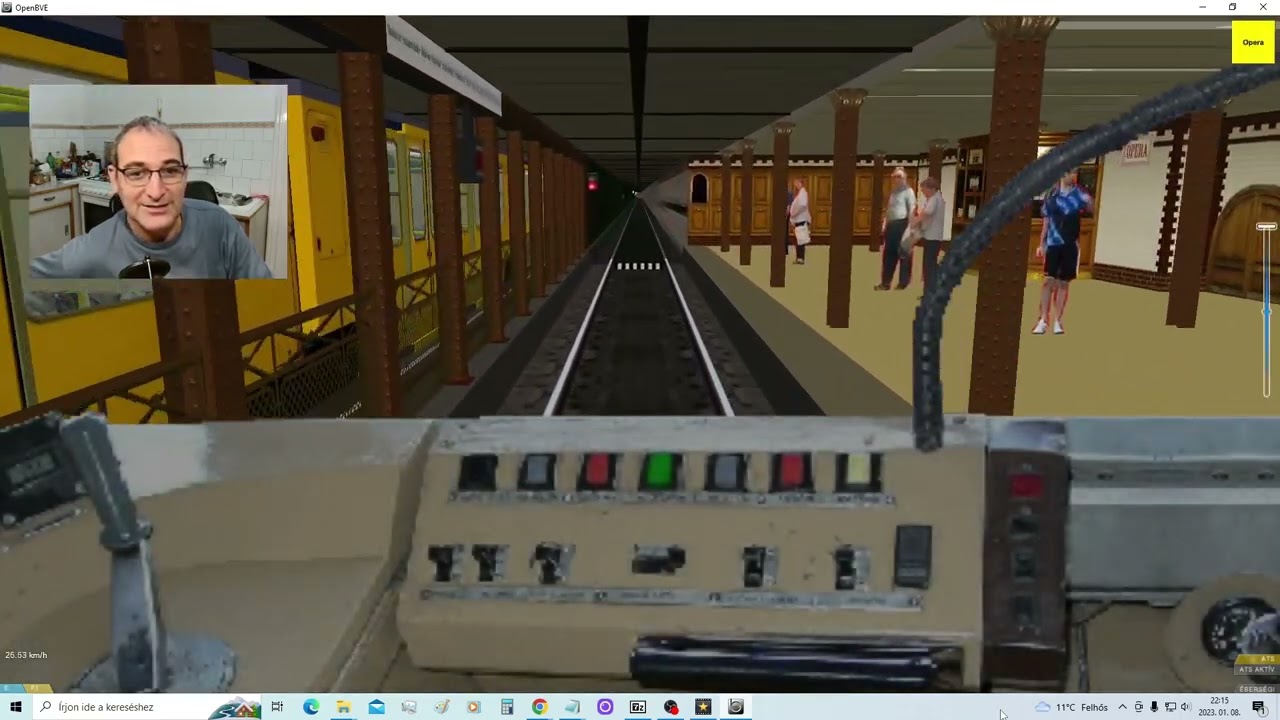This screenshot has width=1280, height=720.
Task: Launch Microsoft Edge from the taskbar
Action: pyautogui.click(x=311, y=707)
